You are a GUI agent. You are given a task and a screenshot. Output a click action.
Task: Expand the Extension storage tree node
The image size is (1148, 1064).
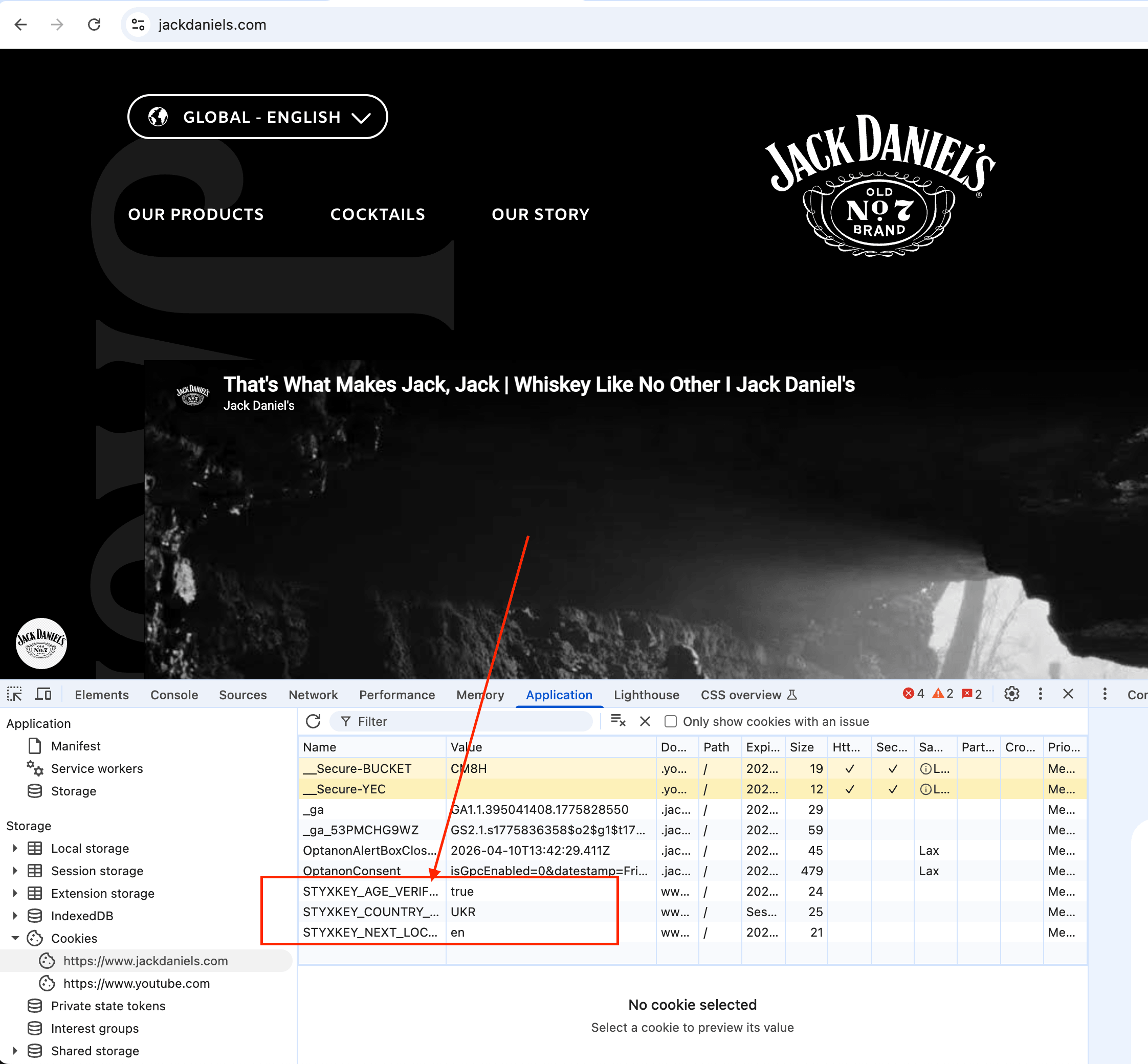click(15, 893)
